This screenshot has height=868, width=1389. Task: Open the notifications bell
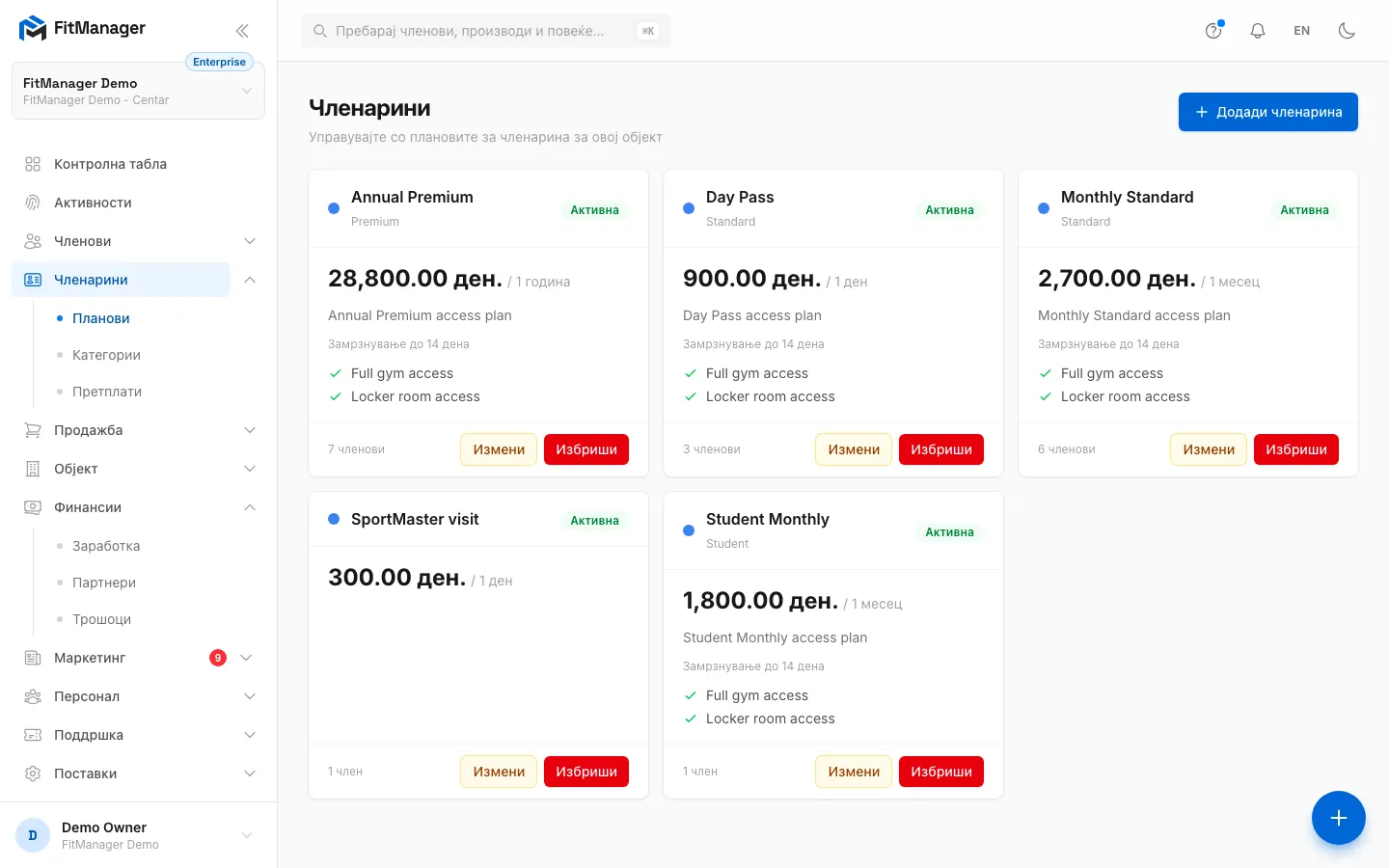coord(1258,31)
